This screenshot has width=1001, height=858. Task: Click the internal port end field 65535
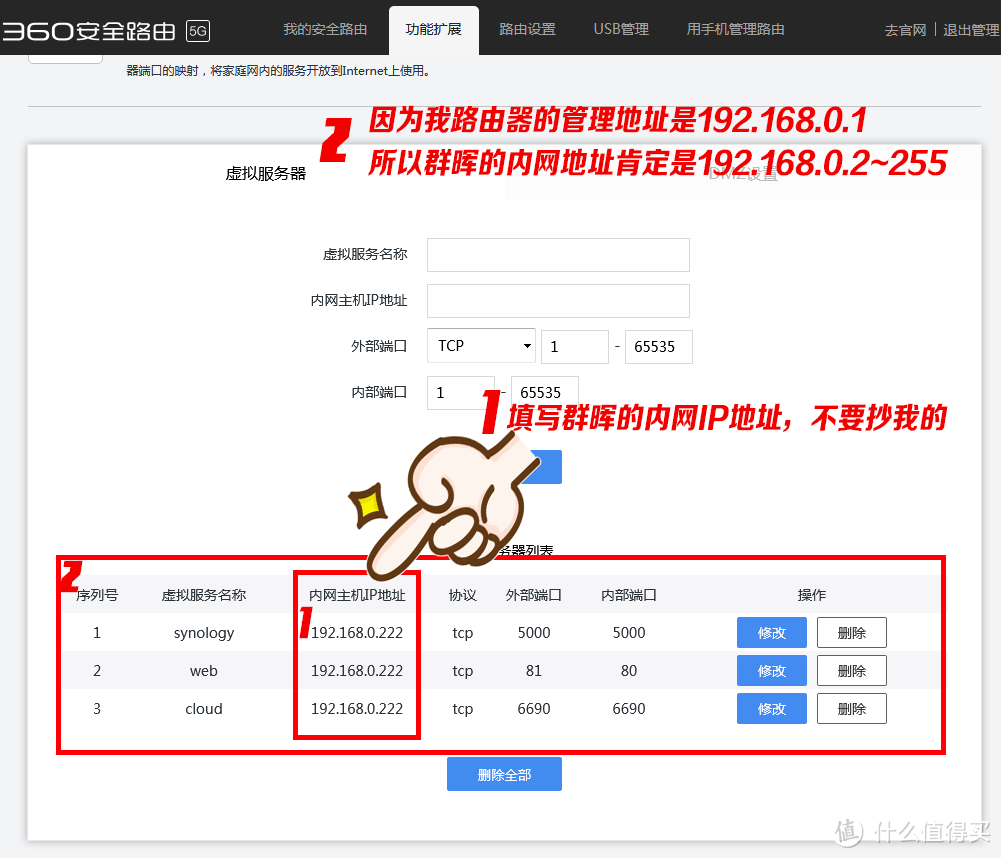(545, 393)
